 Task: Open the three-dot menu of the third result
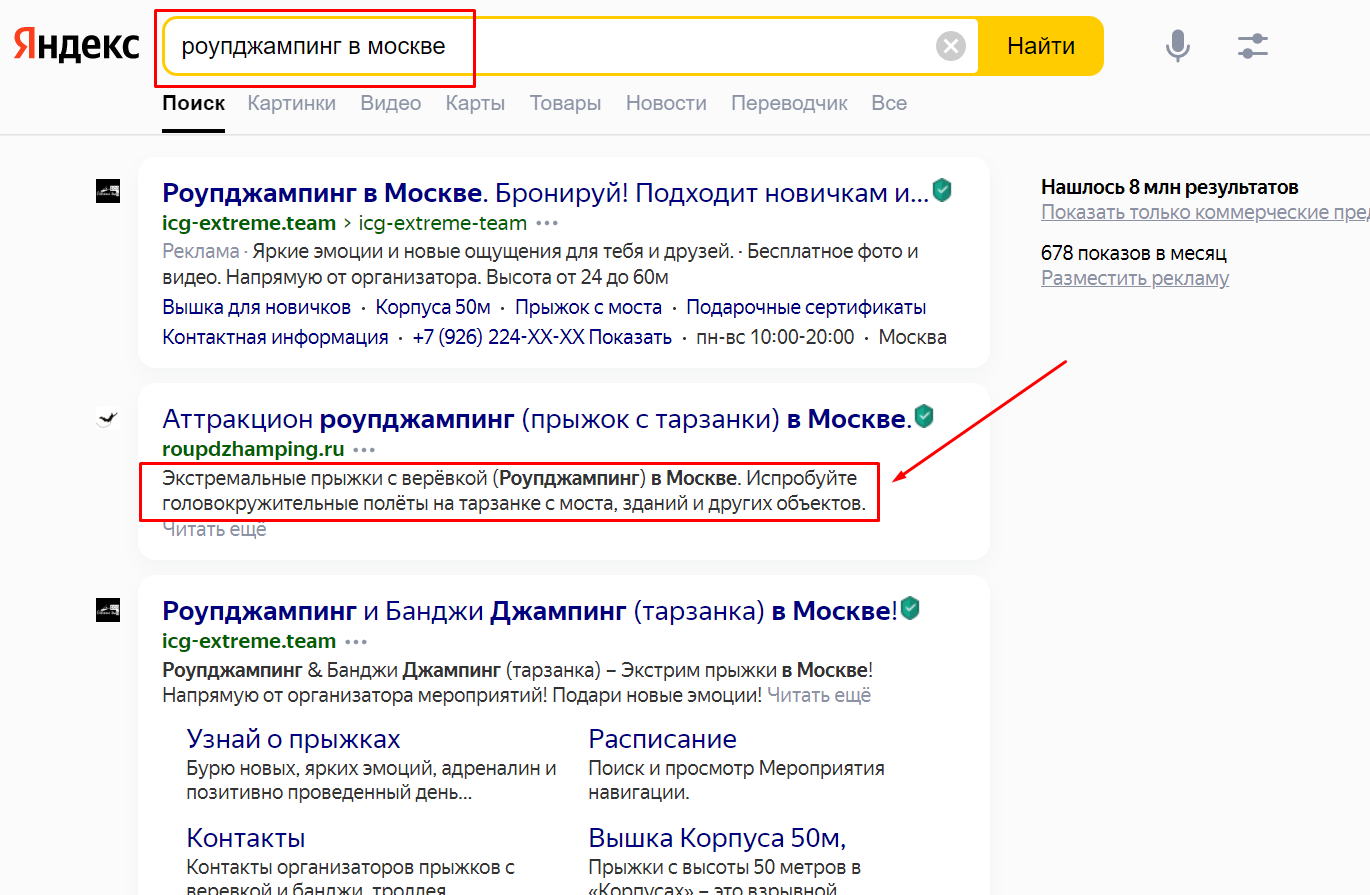[356, 642]
